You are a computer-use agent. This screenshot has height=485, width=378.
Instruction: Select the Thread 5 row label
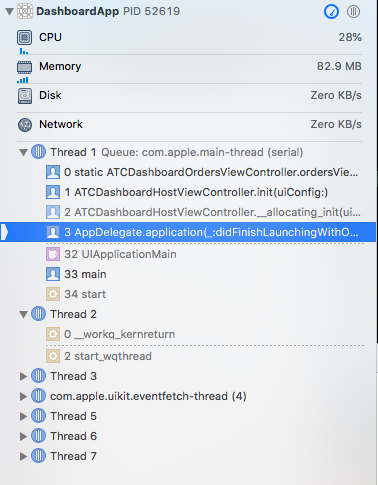click(x=73, y=416)
